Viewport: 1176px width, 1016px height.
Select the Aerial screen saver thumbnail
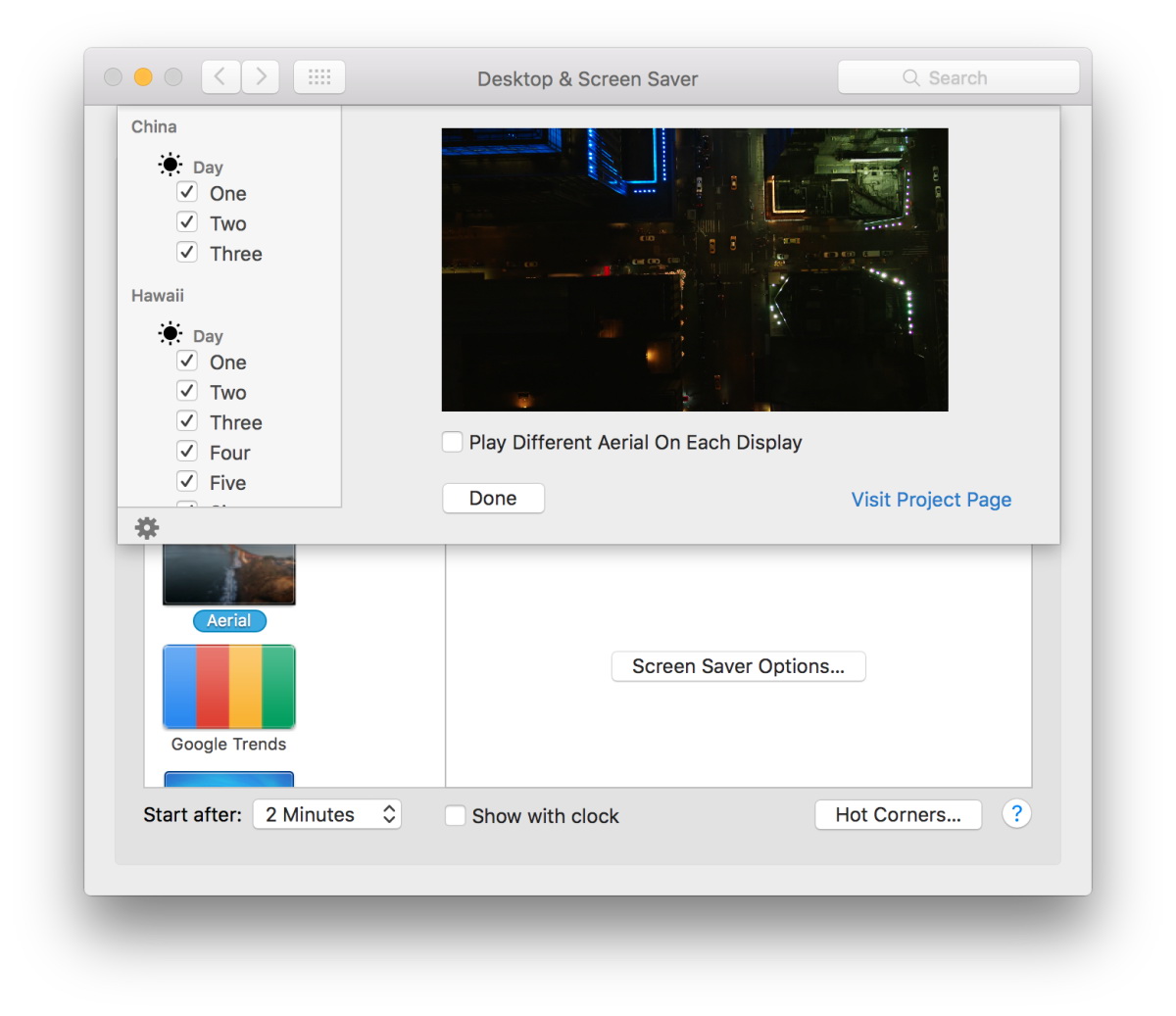(229, 574)
